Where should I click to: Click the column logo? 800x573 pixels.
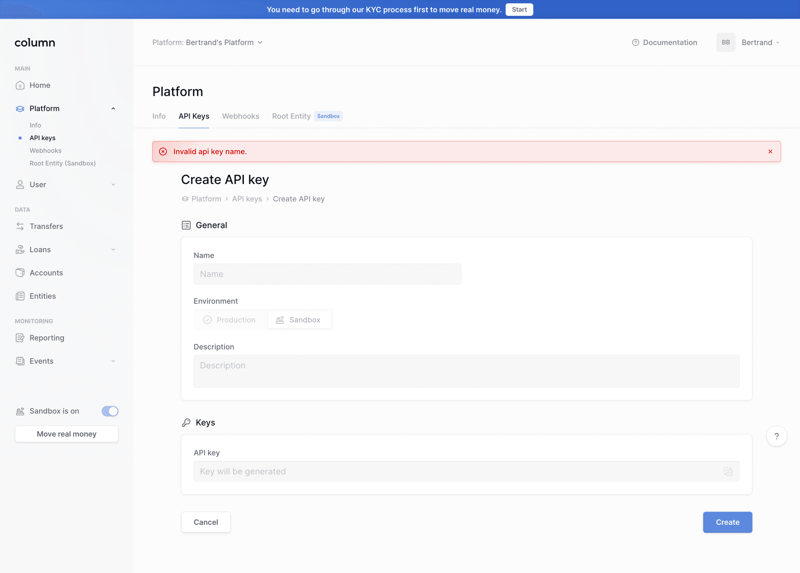coord(35,43)
